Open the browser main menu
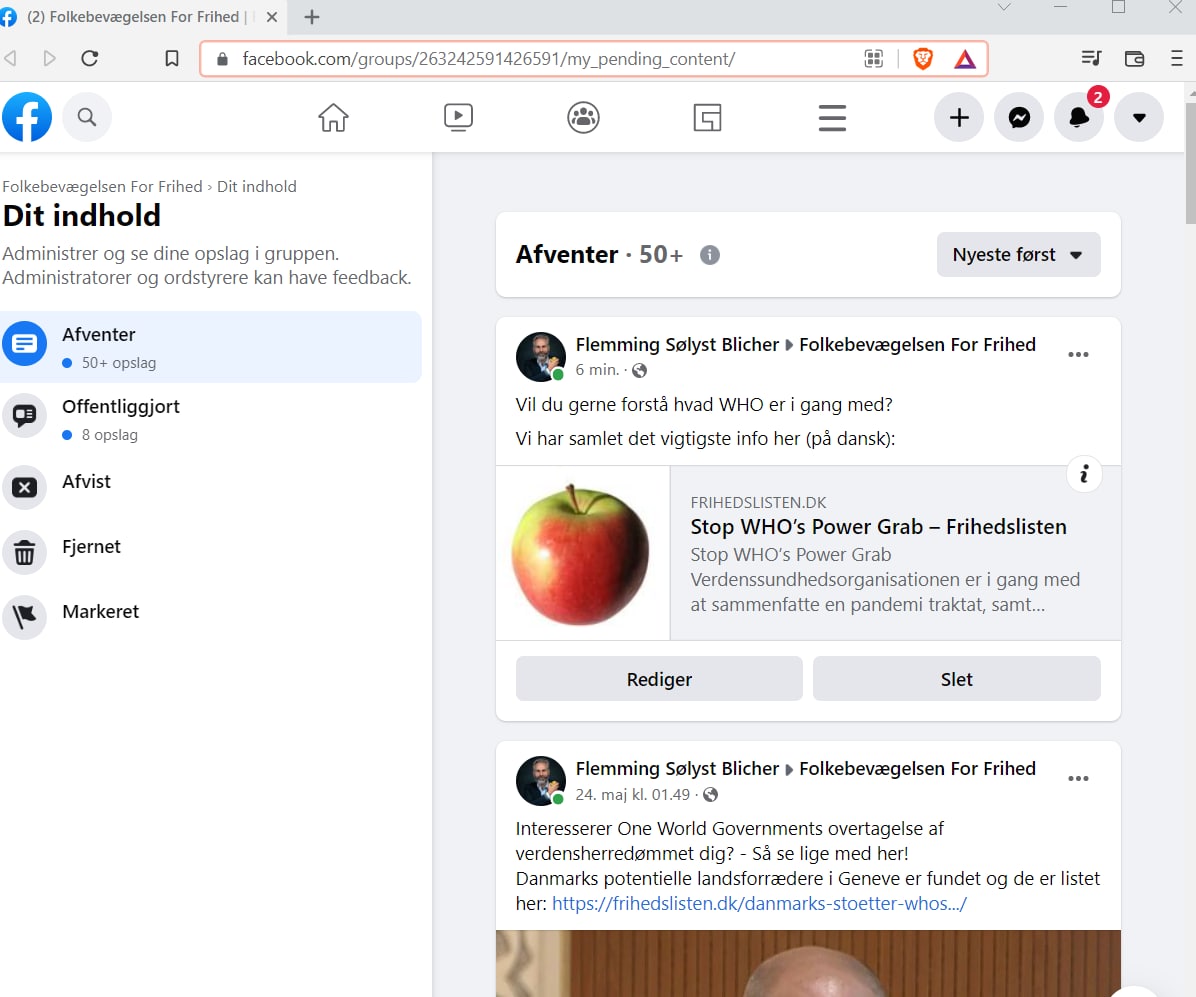The width and height of the screenshot is (1196, 997). tap(1177, 59)
